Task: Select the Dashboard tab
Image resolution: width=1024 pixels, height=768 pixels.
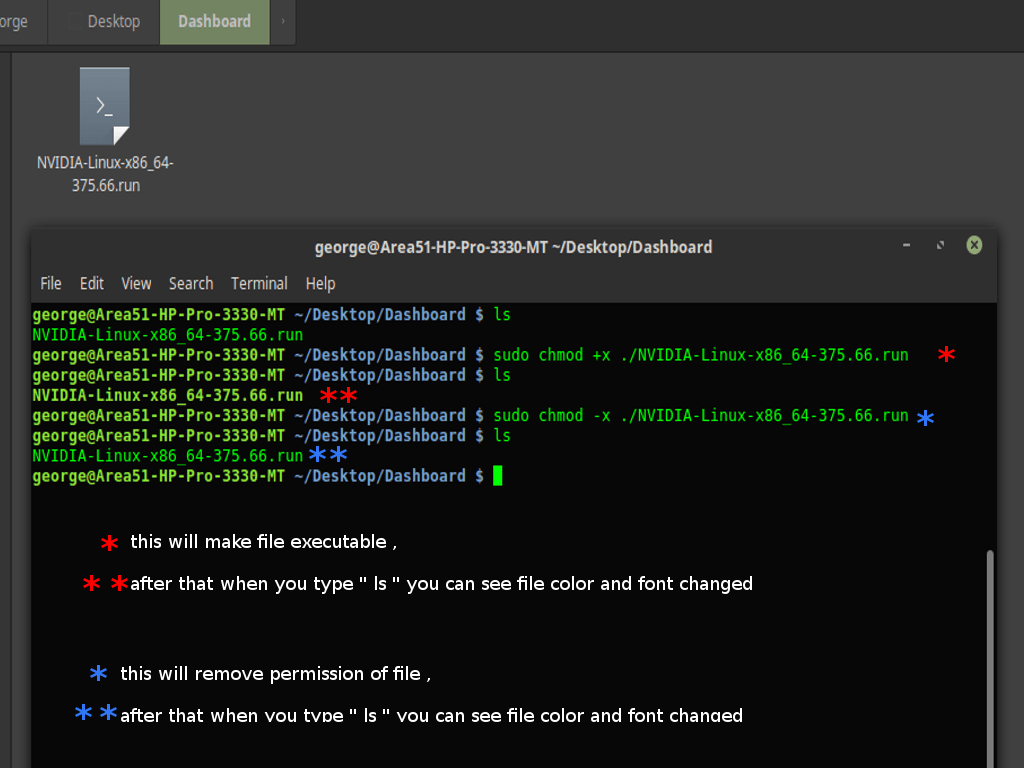Action: pos(213,21)
